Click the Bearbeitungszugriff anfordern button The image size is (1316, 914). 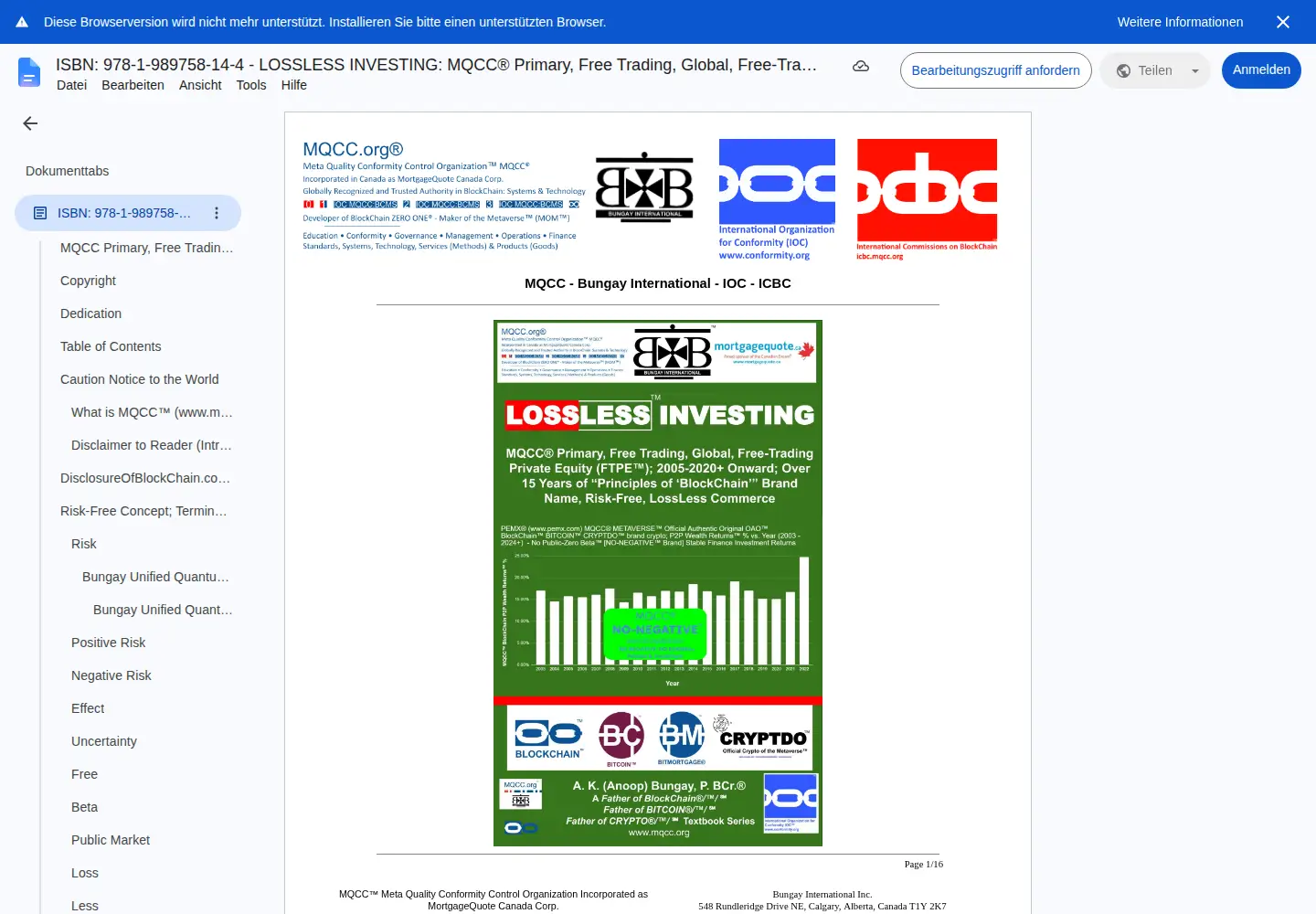(995, 70)
